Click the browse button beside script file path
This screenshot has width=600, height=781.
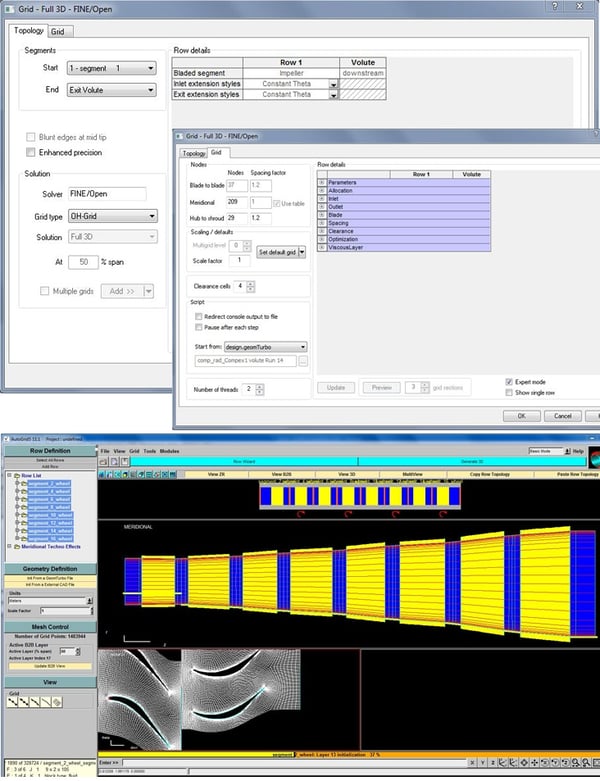303,360
